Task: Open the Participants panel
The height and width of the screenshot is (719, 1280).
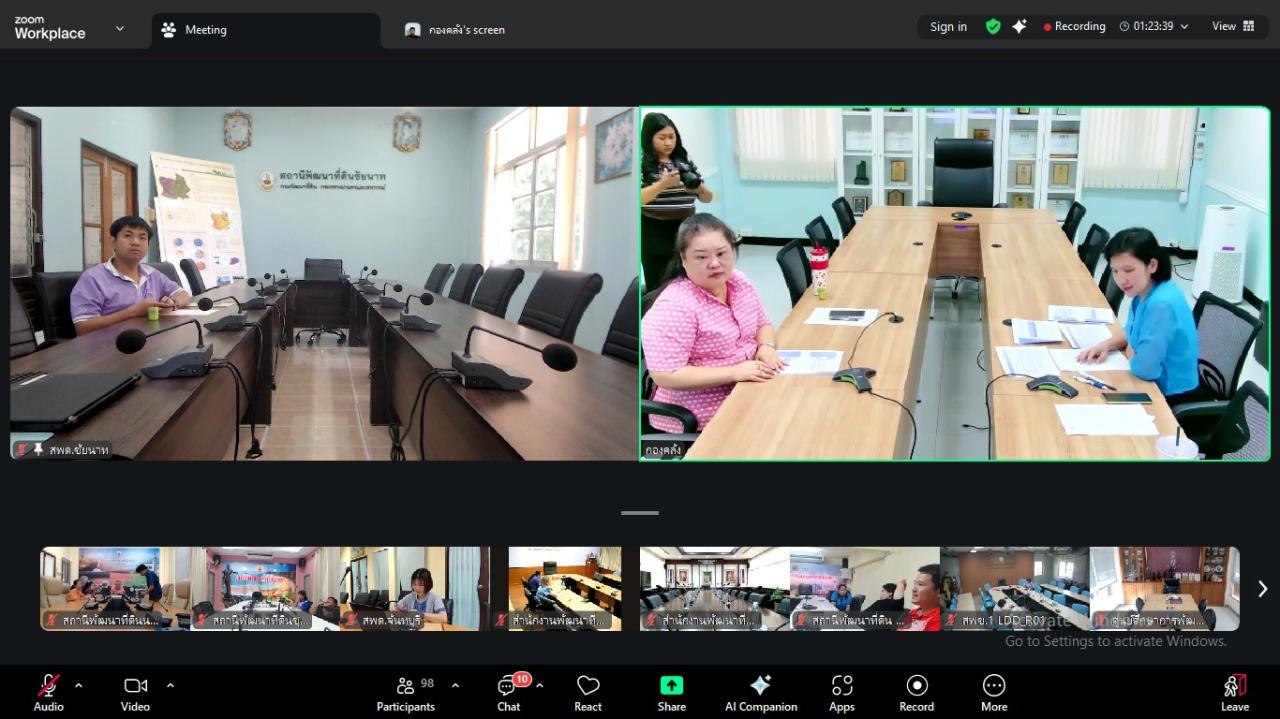Action: [x=406, y=692]
